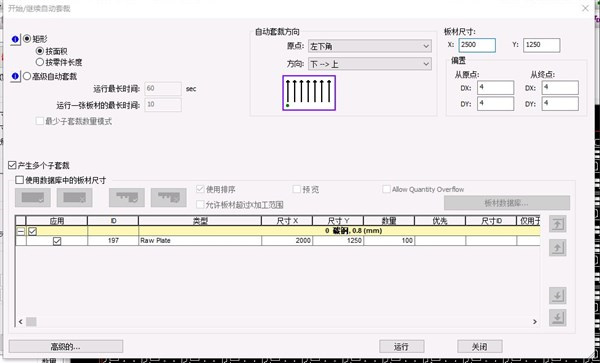Toggle 最少子套裁数量模式 checkbox

39,121
